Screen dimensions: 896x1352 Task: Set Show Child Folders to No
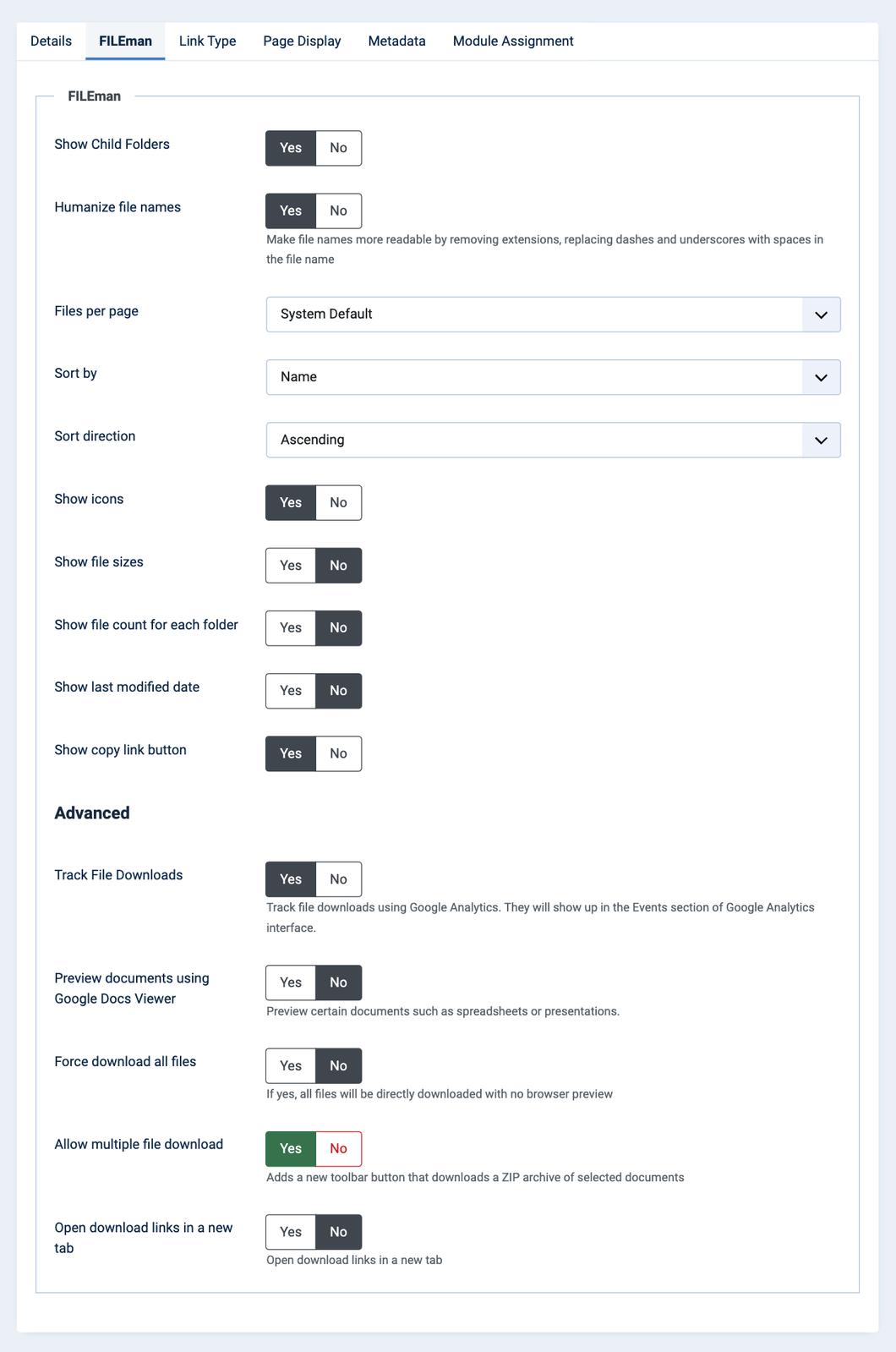[338, 148]
